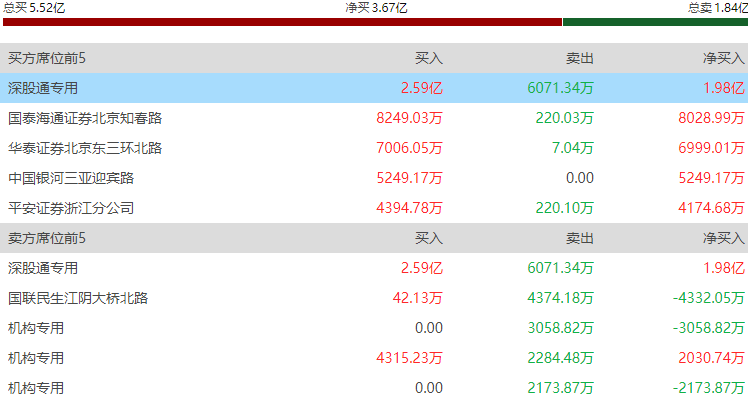
Task: Click 净买入 column header in 买方席位前5 section
Action: tap(723, 58)
